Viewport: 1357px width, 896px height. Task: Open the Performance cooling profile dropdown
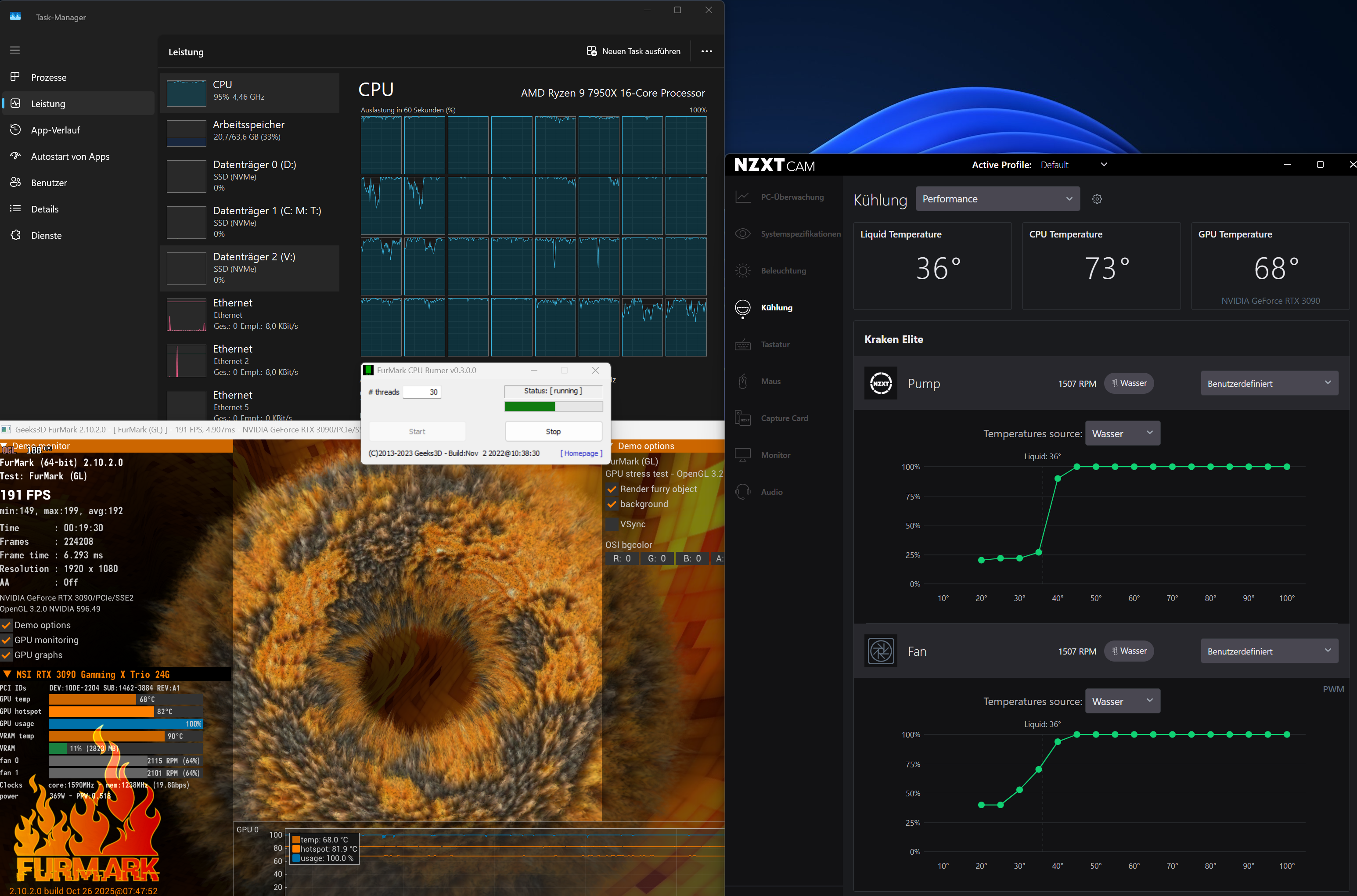point(997,199)
